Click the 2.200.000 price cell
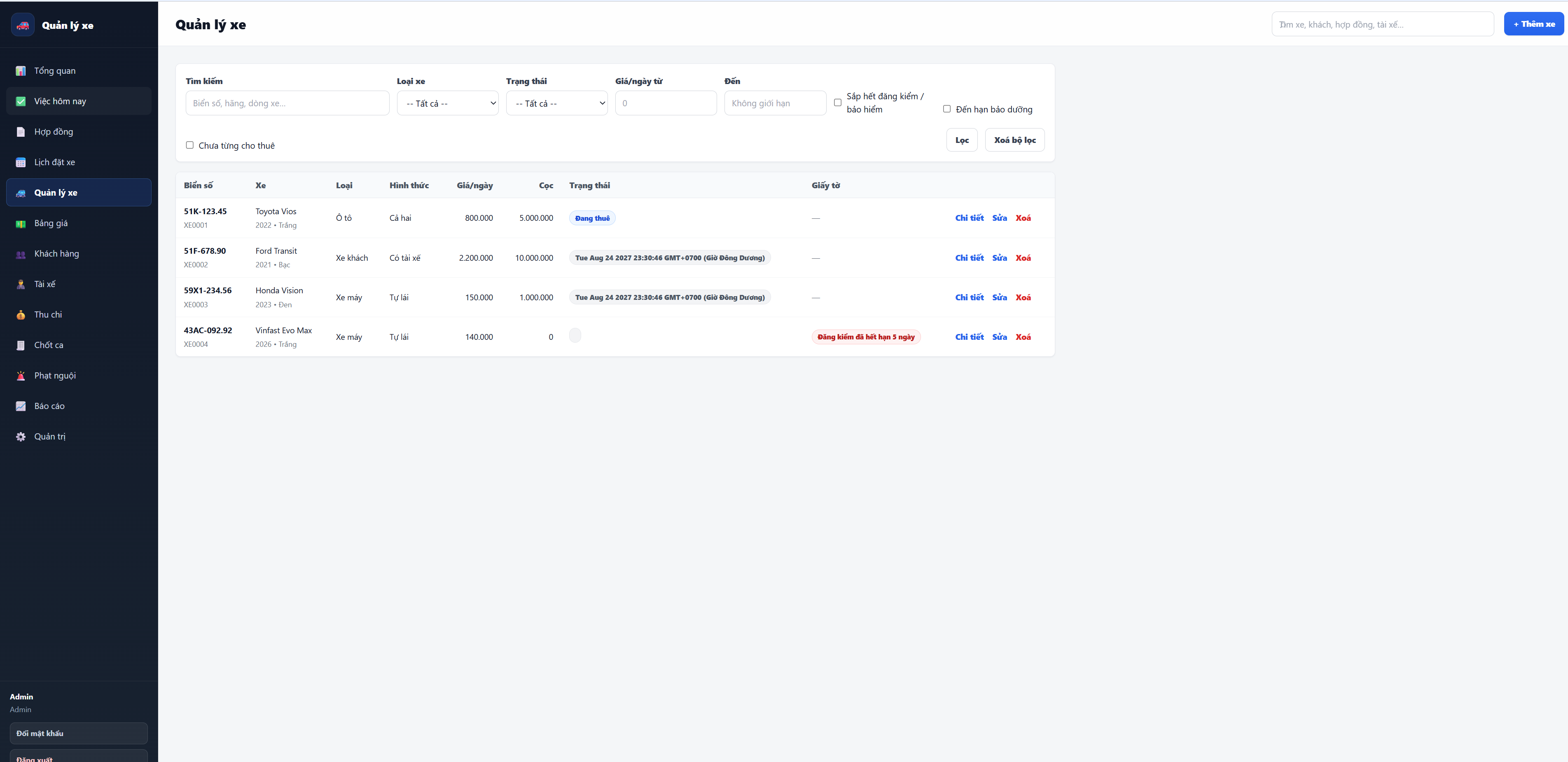 [476, 258]
